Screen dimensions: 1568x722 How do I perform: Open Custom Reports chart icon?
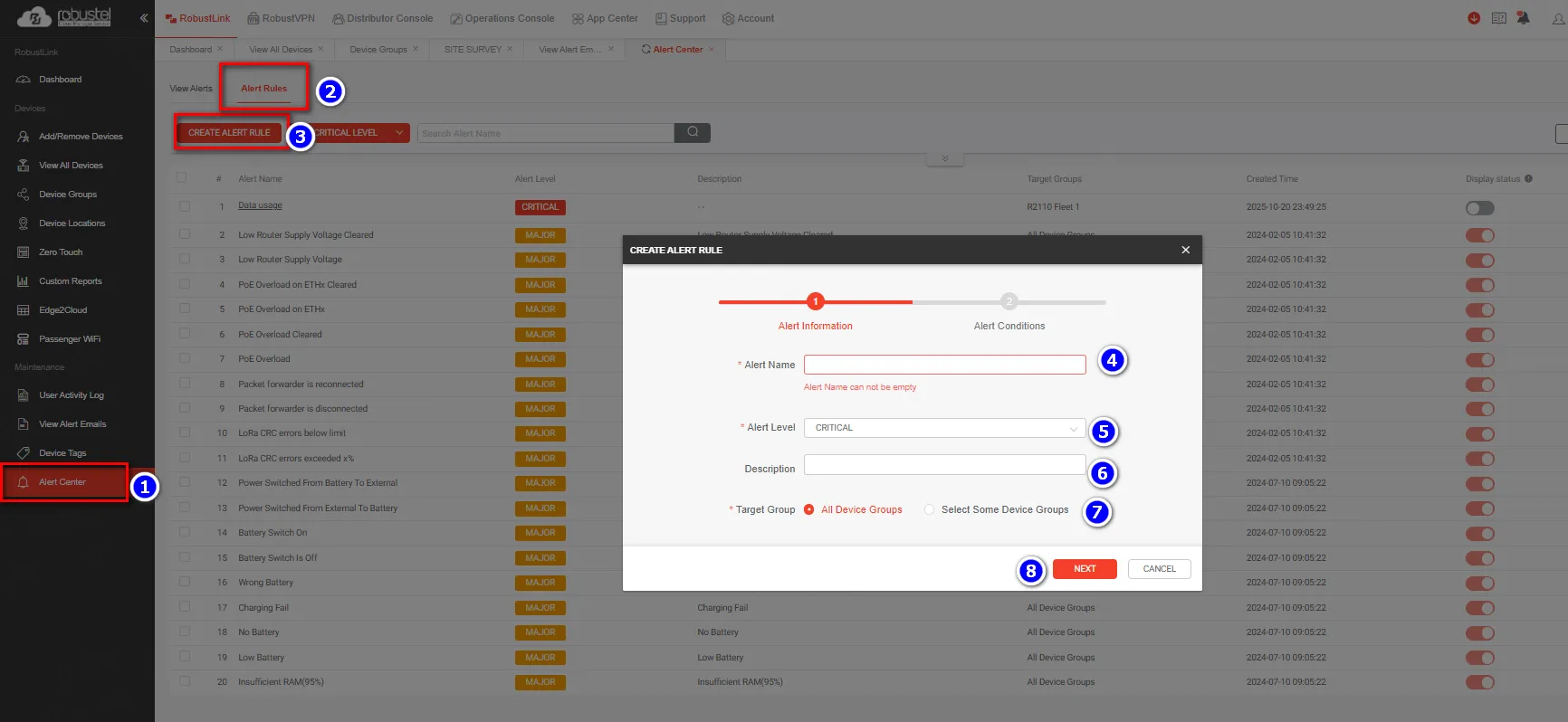point(24,281)
